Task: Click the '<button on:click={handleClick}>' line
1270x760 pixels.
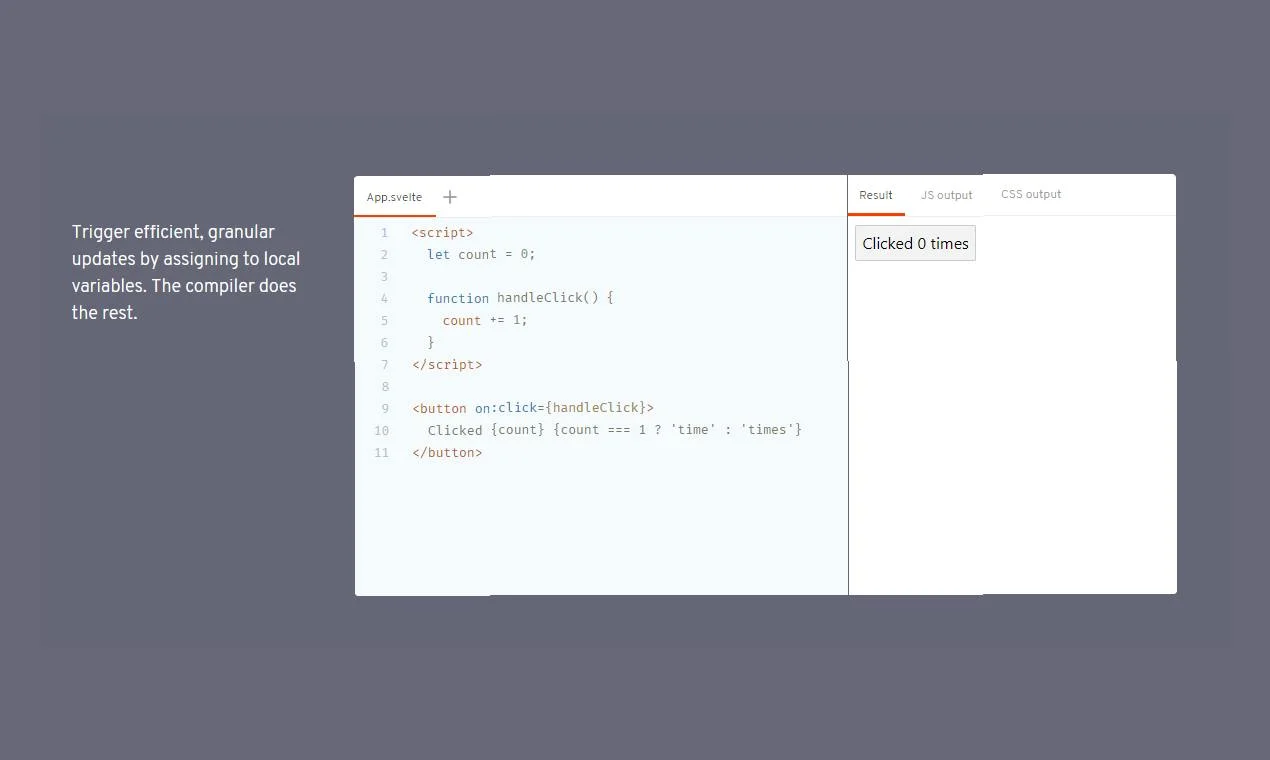Action: (x=533, y=408)
